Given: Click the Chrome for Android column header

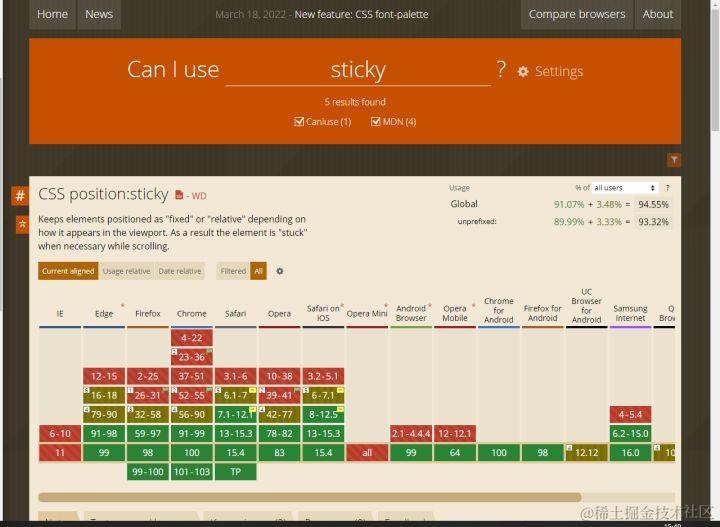Looking at the screenshot, I should tap(499, 310).
